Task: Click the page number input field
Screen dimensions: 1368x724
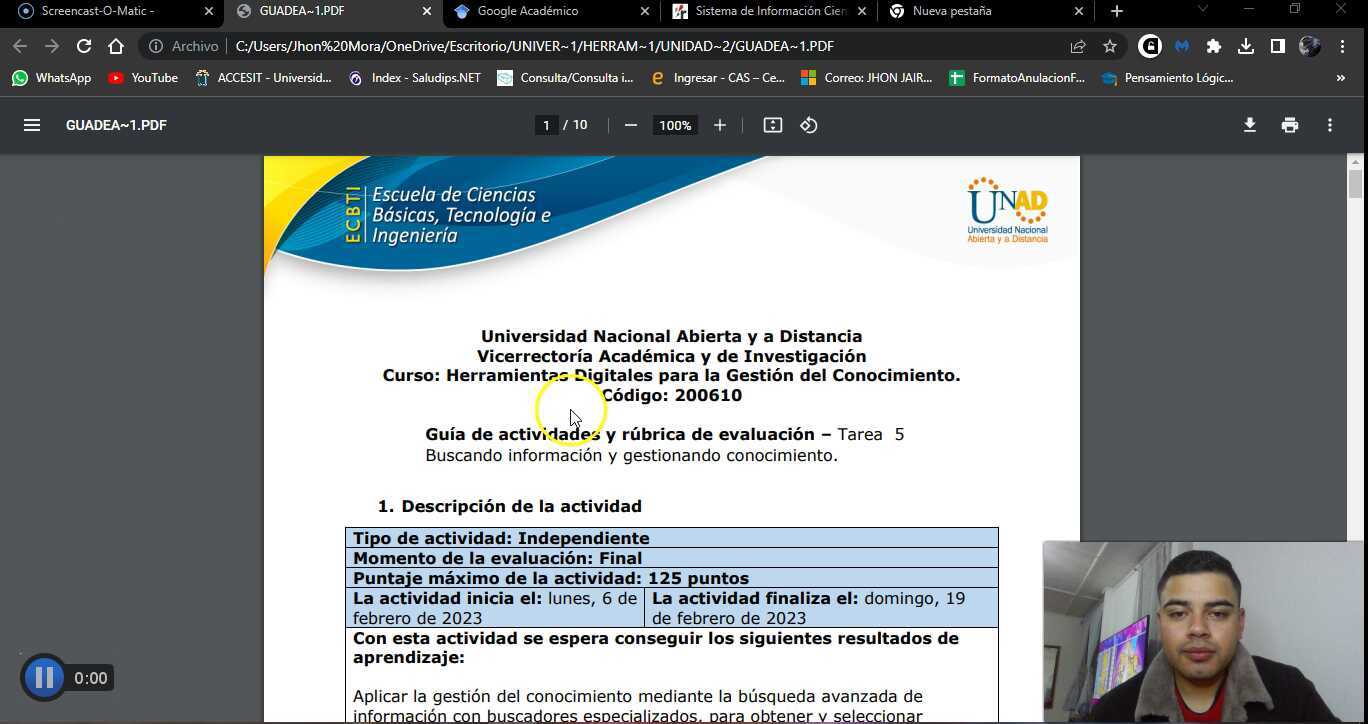Action: point(546,125)
